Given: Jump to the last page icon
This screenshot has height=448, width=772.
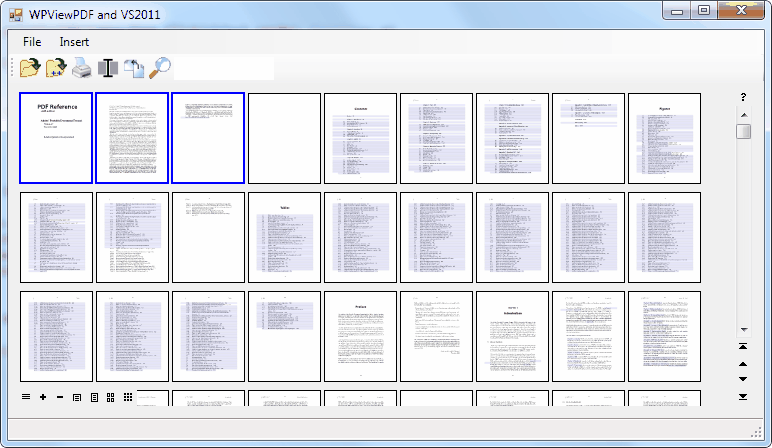Looking at the screenshot, I should click(743, 396).
